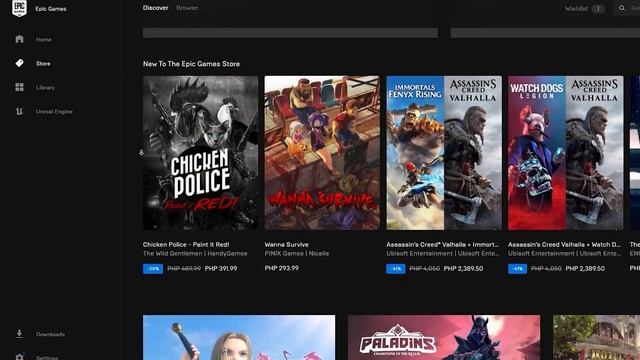This screenshot has width=640, height=360.
Task: Open the Downloads arrow icon
Action: click(19, 334)
